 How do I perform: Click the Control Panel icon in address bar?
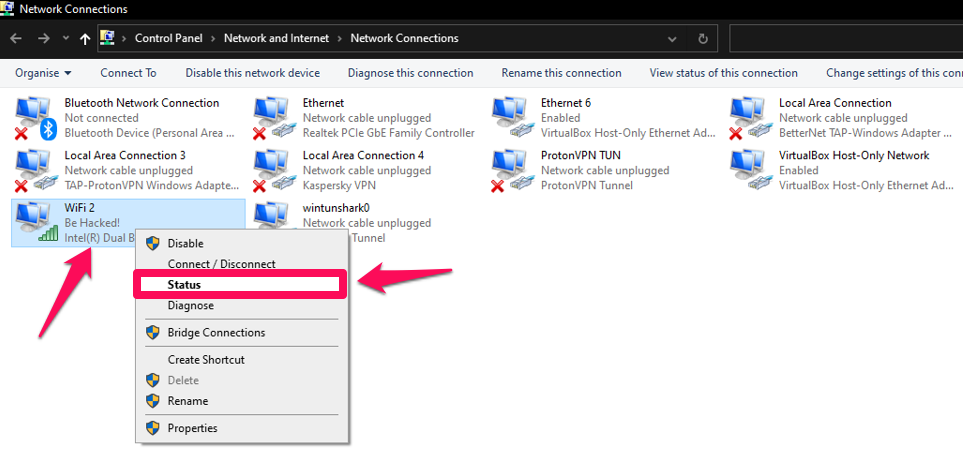click(x=107, y=38)
